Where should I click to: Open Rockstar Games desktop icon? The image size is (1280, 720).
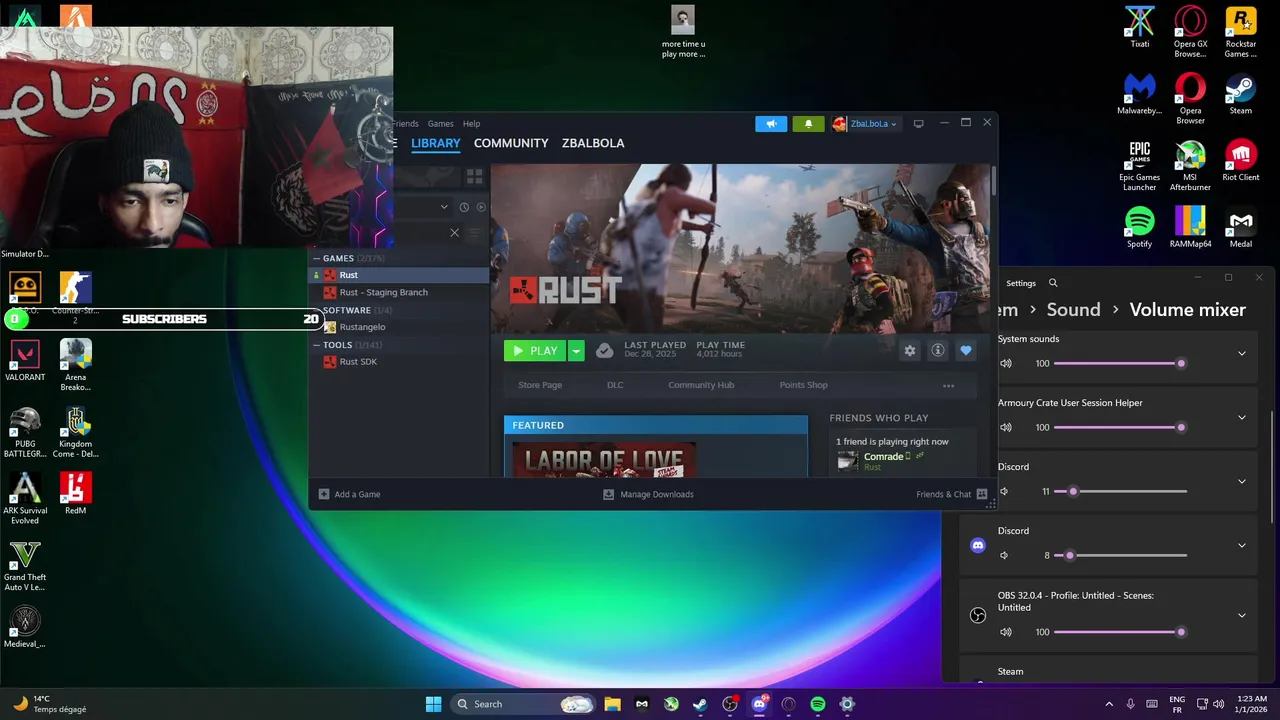(x=1241, y=33)
